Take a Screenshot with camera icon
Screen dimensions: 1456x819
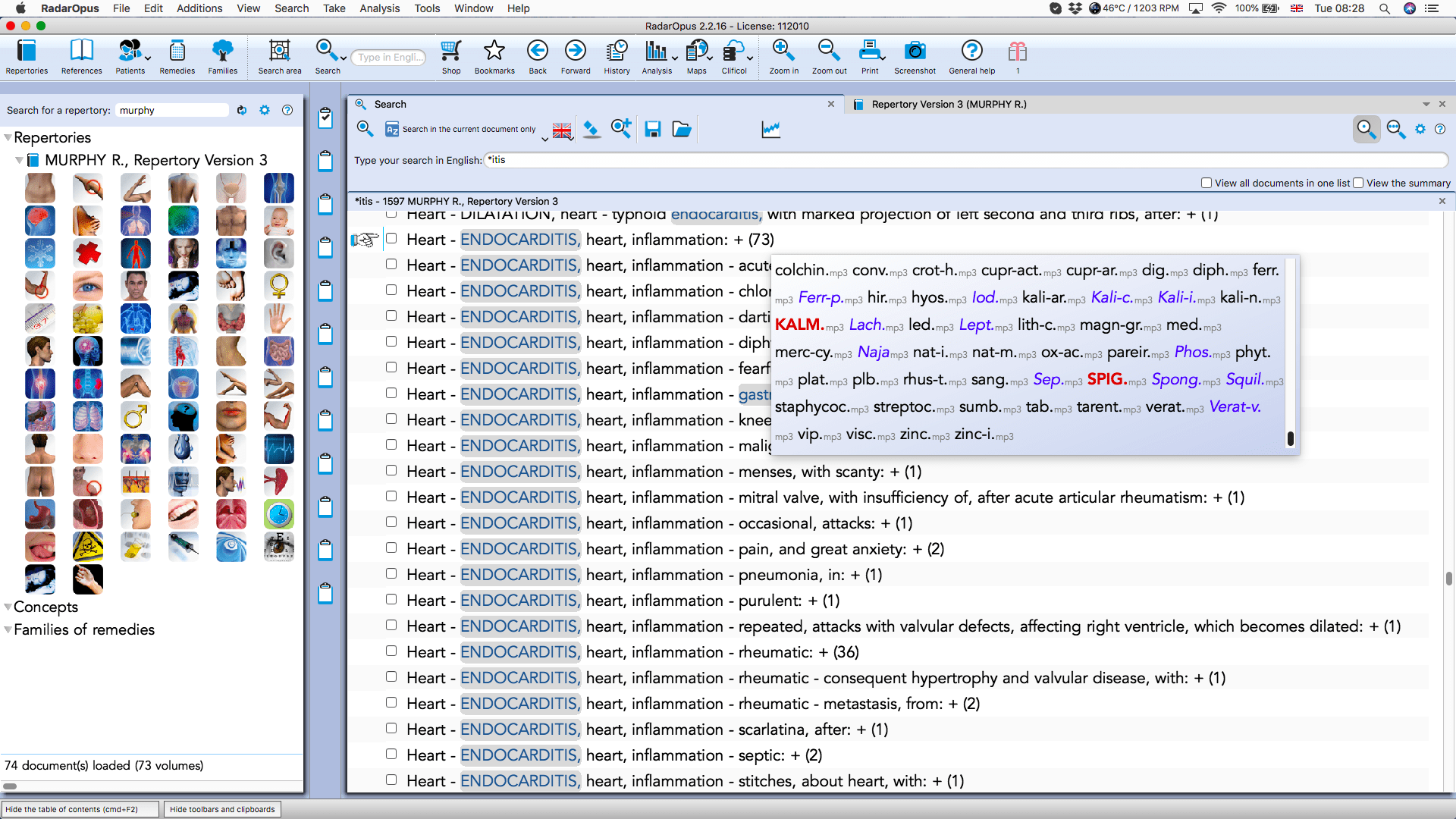915,57
